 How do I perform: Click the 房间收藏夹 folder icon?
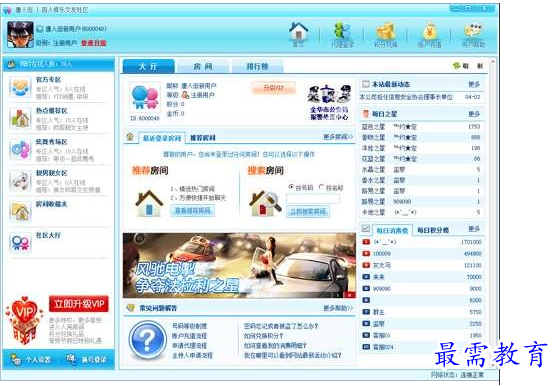click(20, 212)
